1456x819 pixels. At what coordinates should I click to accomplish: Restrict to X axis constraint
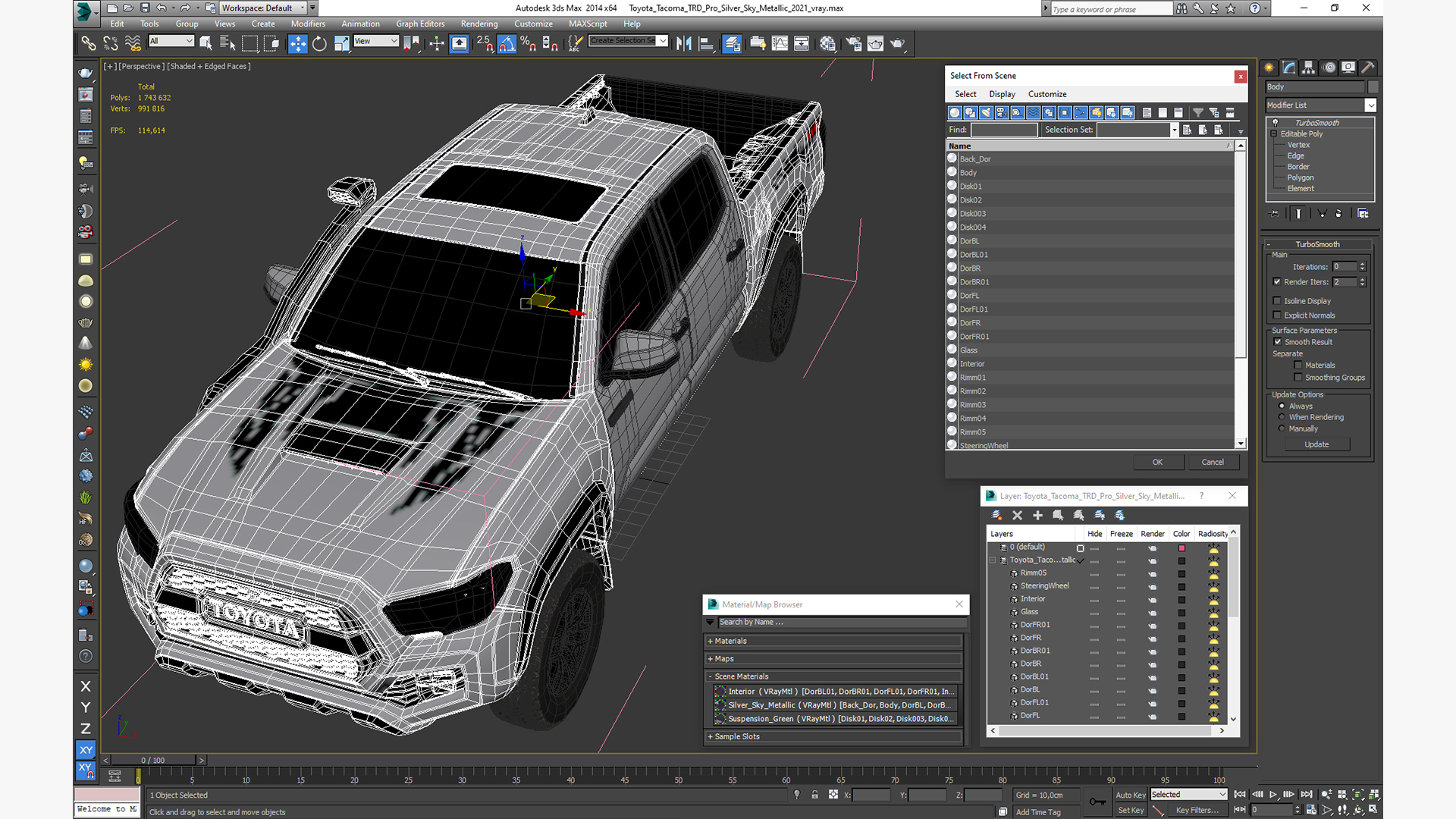[x=86, y=686]
